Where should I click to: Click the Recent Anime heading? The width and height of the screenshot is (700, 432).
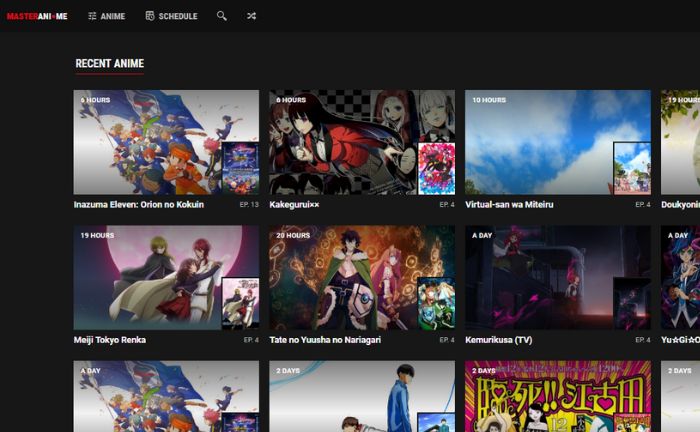110,63
